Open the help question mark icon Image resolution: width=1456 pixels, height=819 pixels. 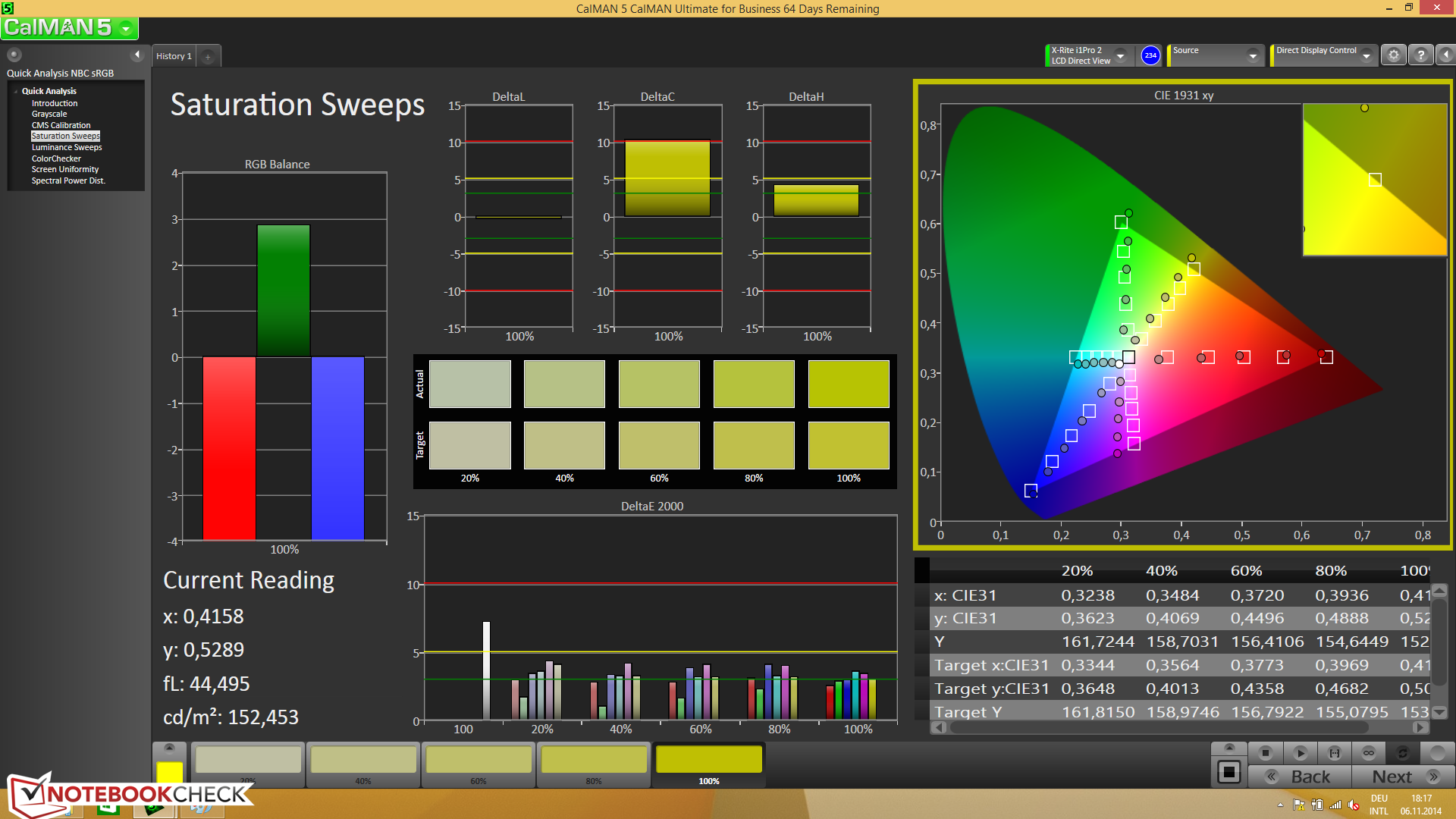pyautogui.click(x=1421, y=55)
